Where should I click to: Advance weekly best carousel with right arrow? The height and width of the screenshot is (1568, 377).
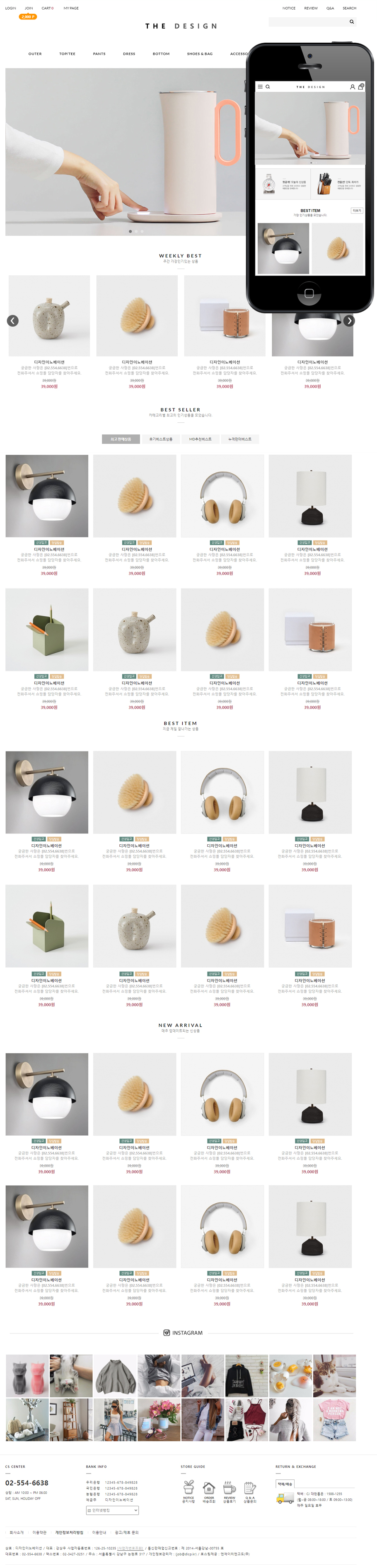(x=349, y=321)
